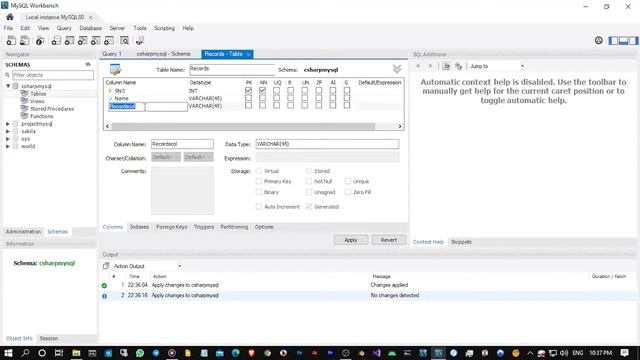Open the Scripting menu
Viewport: 640px width, 360px height.
coord(164,28)
